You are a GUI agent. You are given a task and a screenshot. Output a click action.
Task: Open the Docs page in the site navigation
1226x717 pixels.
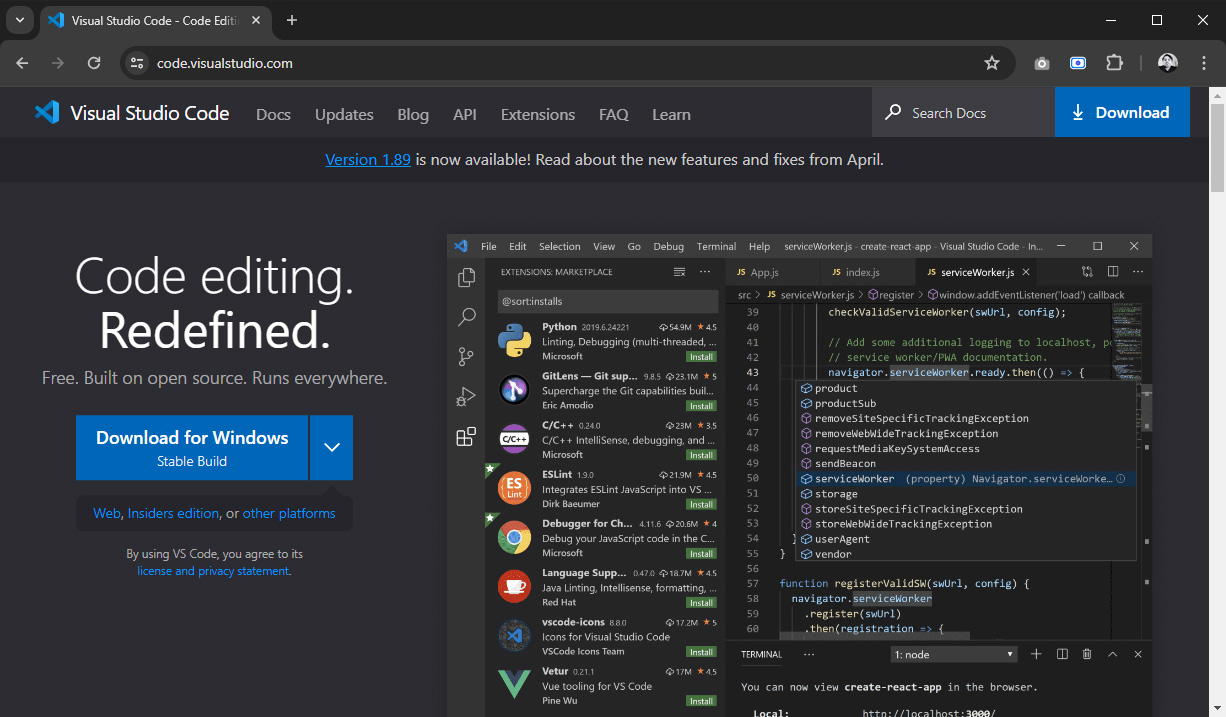point(273,114)
